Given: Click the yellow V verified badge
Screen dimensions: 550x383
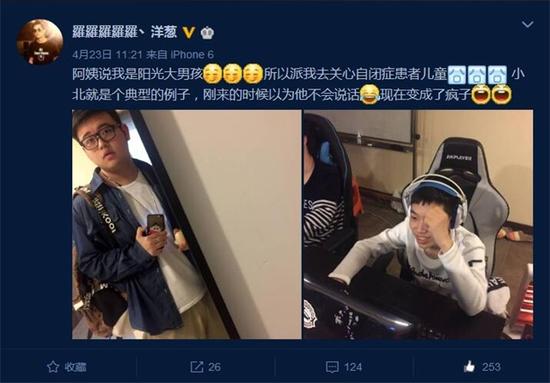Looking at the screenshot, I should 189,32.
